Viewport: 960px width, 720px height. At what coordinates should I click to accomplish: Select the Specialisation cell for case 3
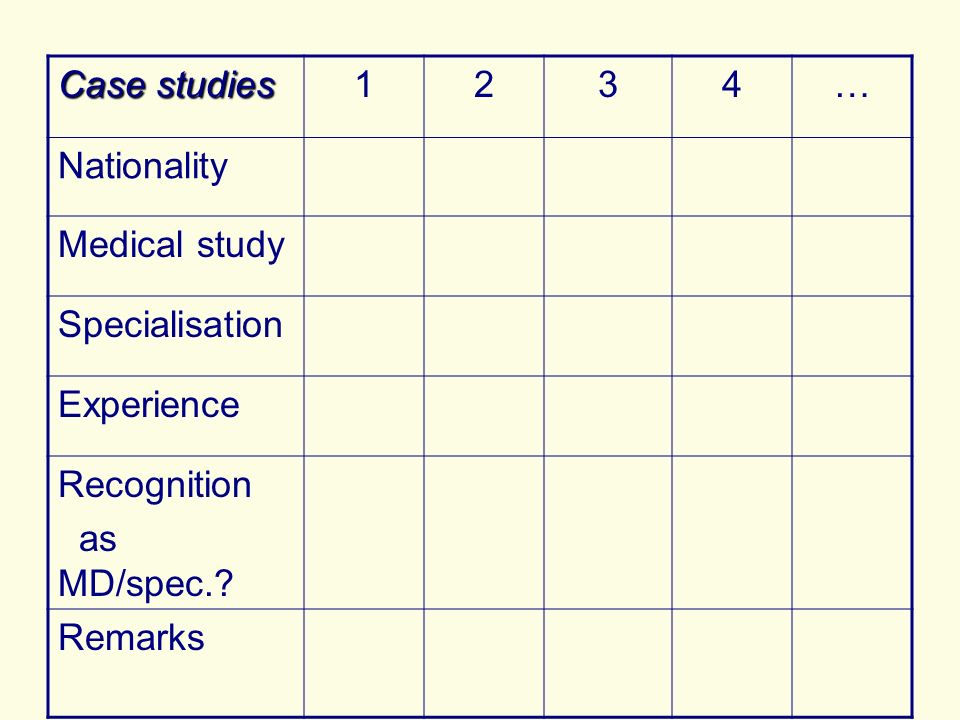pyautogui.click(x=607, y=336)
